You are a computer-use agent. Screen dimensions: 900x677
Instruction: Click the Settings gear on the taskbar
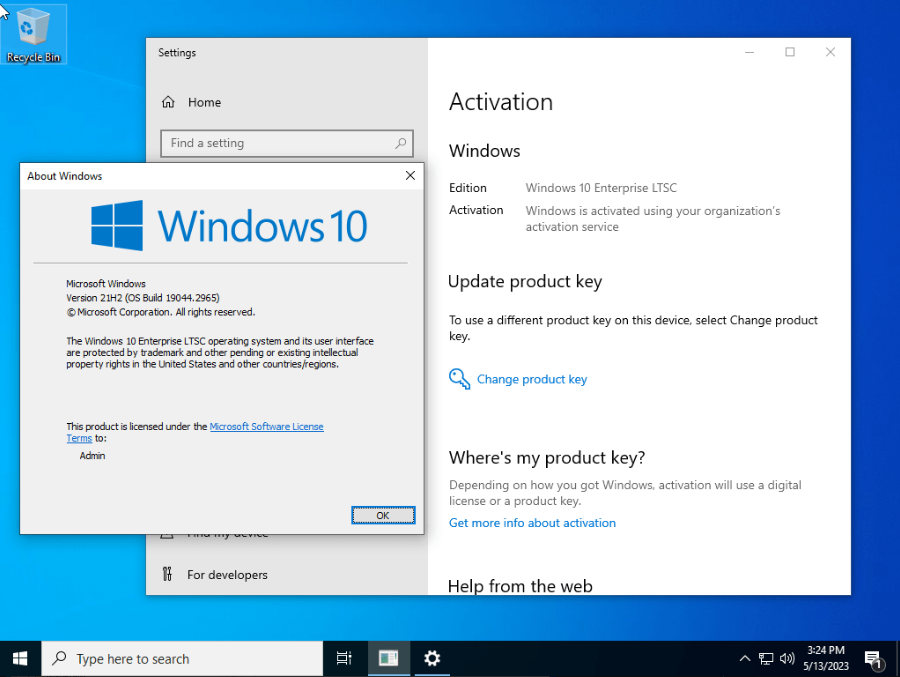[x=432, y=659]
